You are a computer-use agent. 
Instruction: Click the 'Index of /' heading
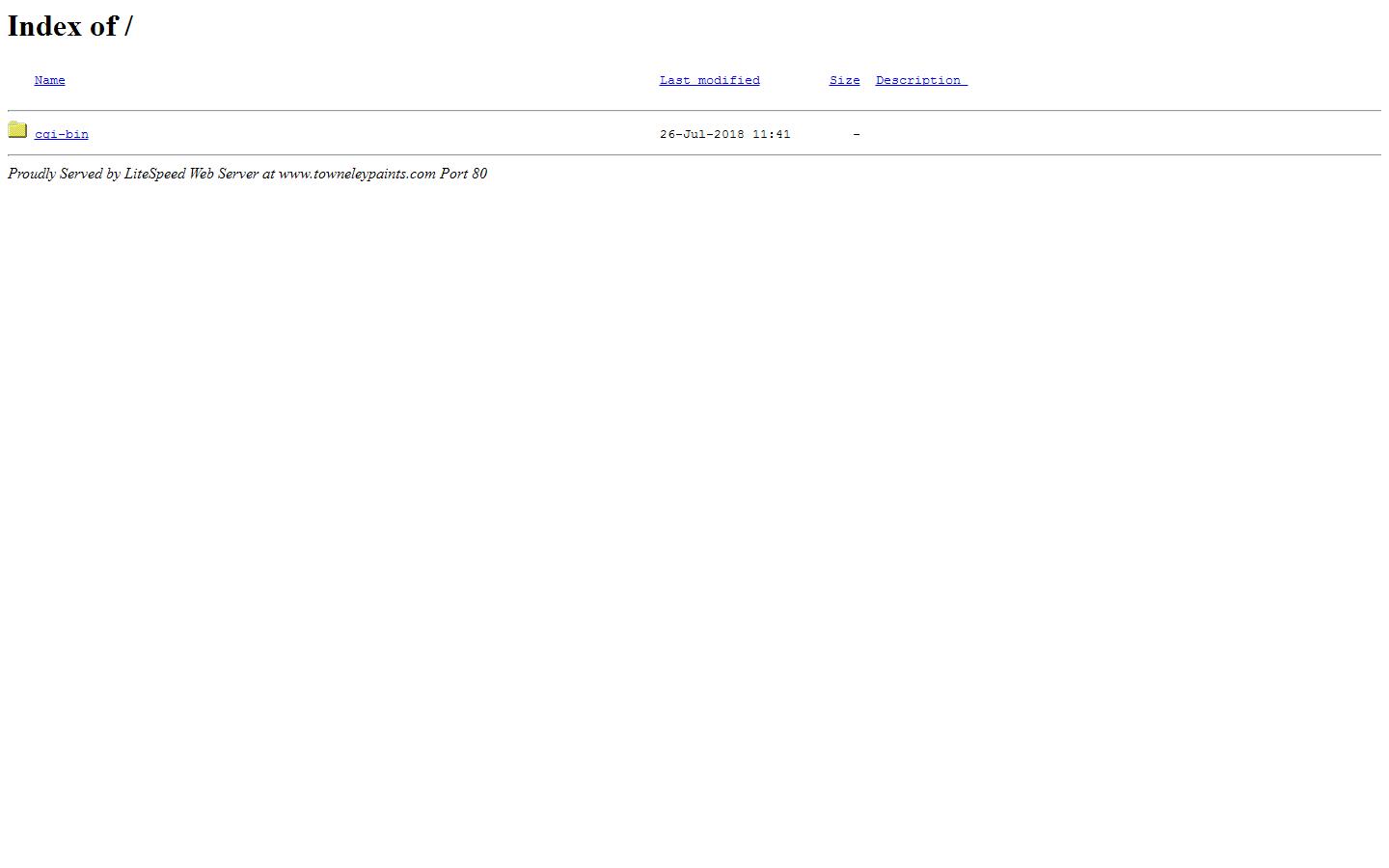[70, 26]
